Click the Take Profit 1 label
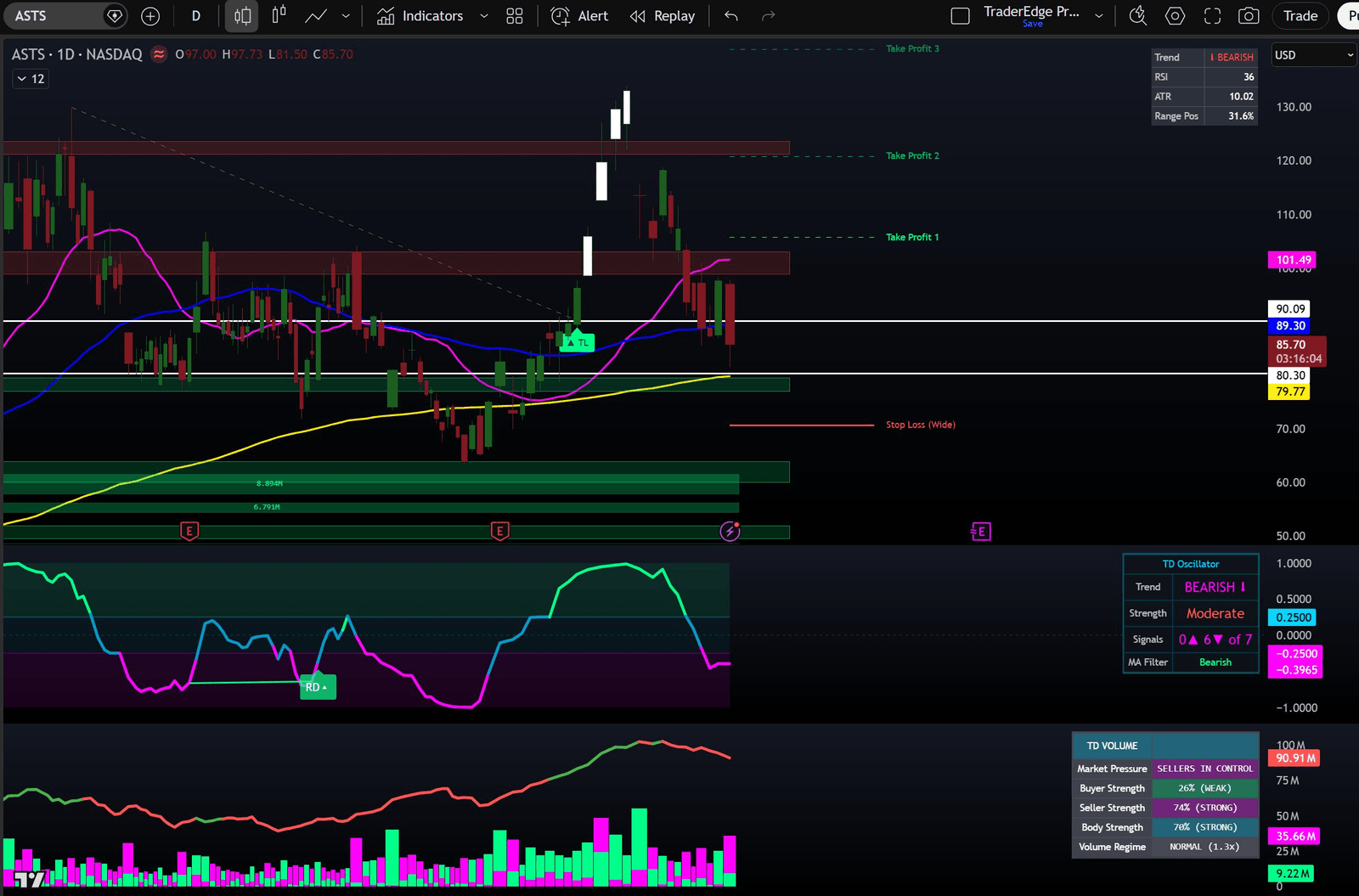The image size is (1359, 896). [912, 237]
